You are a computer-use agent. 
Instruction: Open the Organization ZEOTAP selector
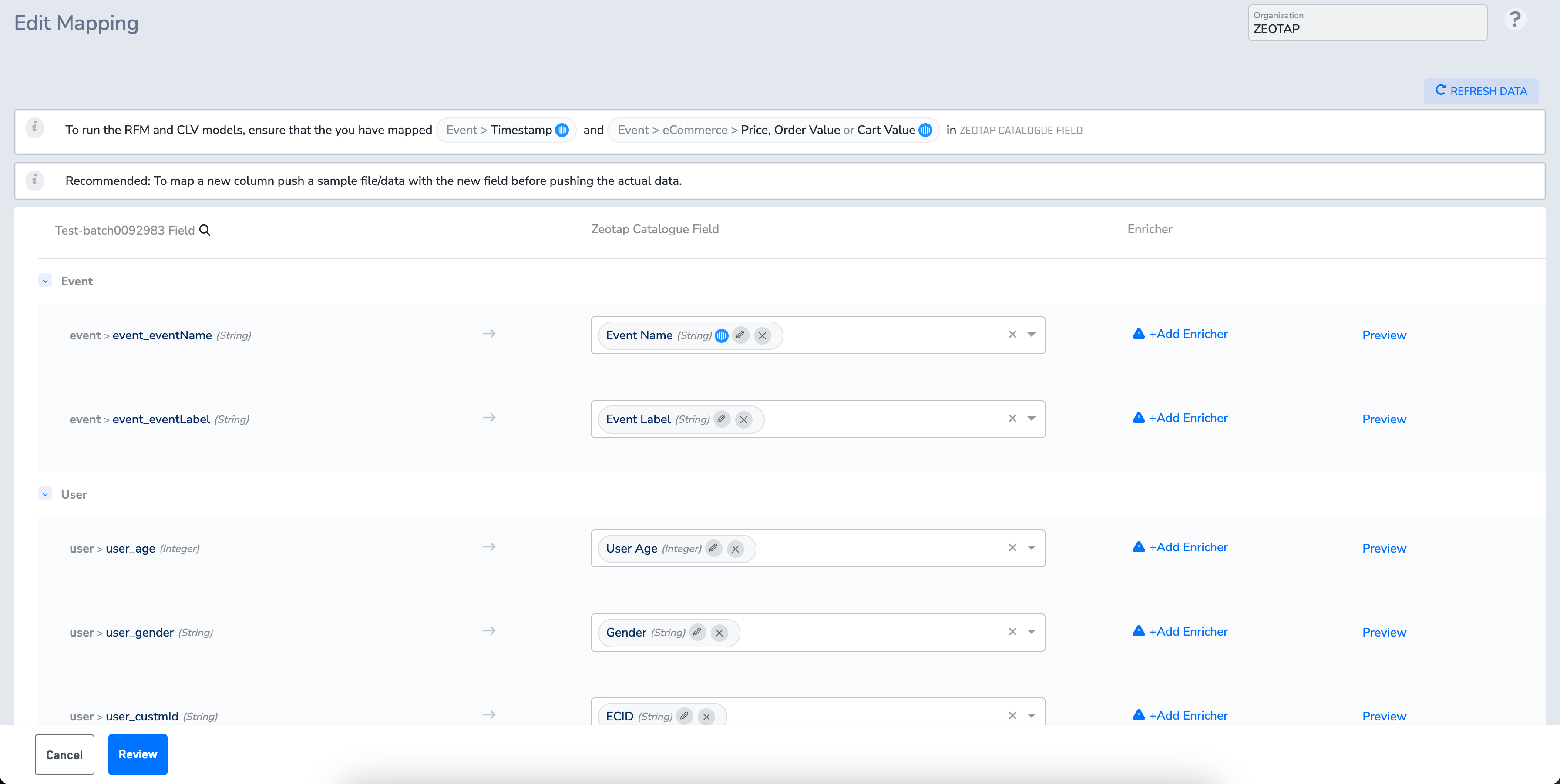pos(1368,23)
